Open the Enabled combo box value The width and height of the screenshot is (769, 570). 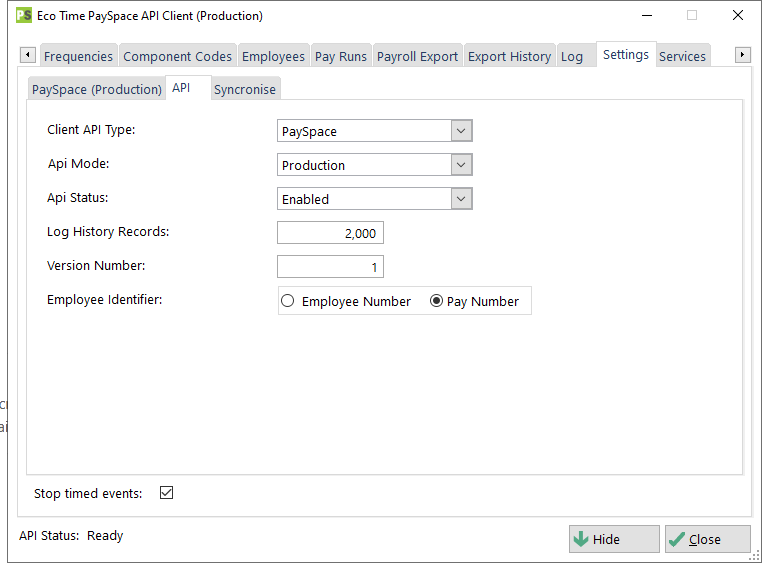tap(364, 199)
